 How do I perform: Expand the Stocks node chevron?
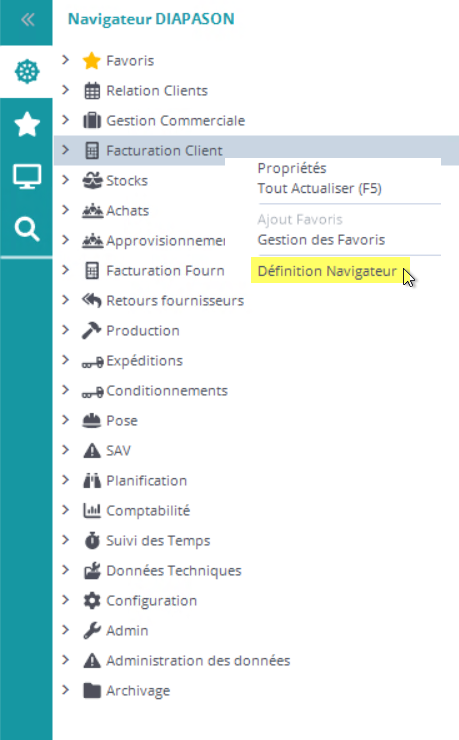click(x=66, y=180)
